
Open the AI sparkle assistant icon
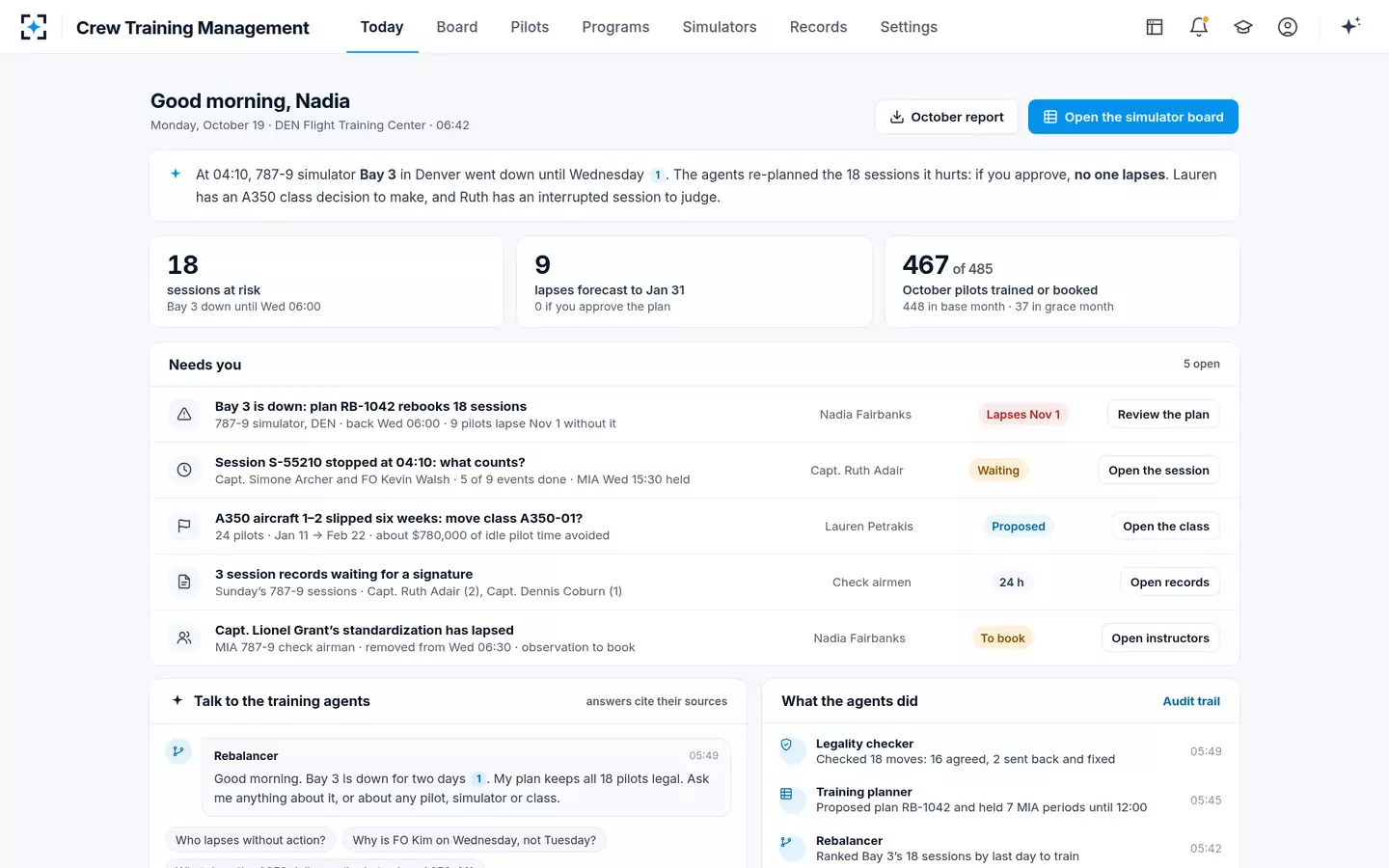[x=1350, y=26]
